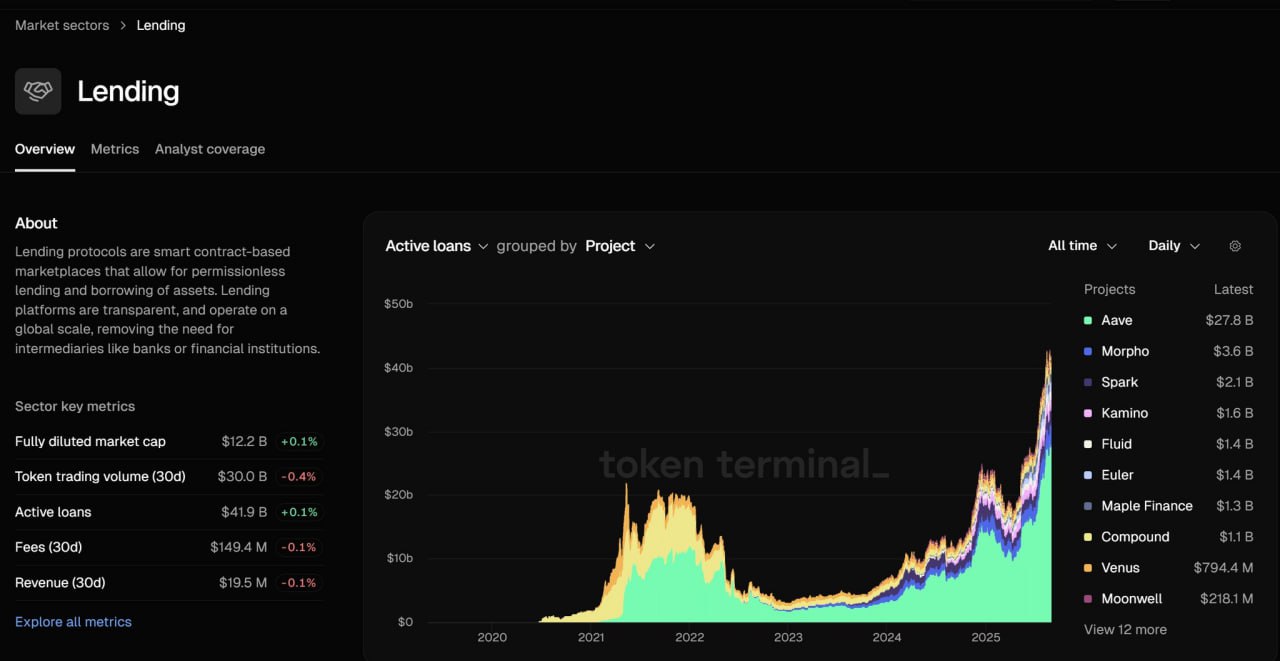Click Kamino pink legend marker
The image size is (1280, 661).
click(x=1088, y=413)
